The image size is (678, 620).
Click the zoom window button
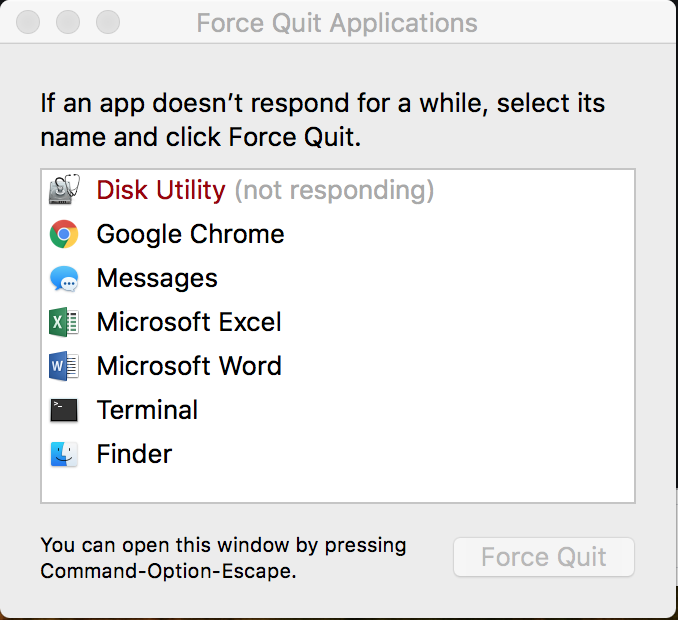pyautogui.click(x=106, y=22)
